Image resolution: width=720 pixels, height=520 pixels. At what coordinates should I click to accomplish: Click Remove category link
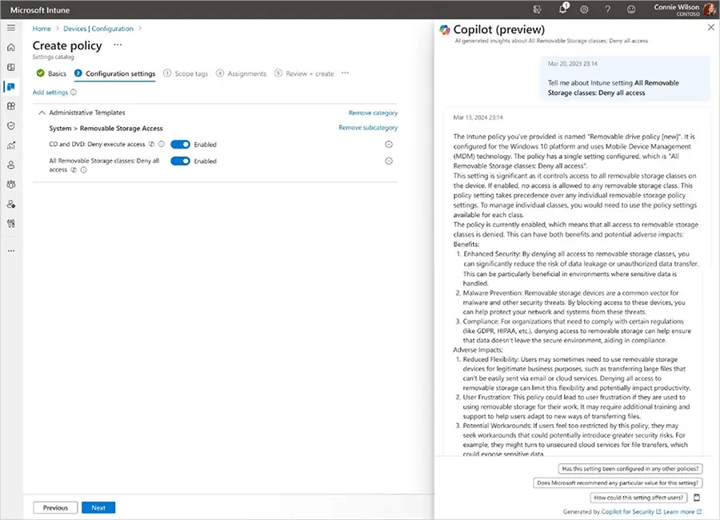point(373,113)
